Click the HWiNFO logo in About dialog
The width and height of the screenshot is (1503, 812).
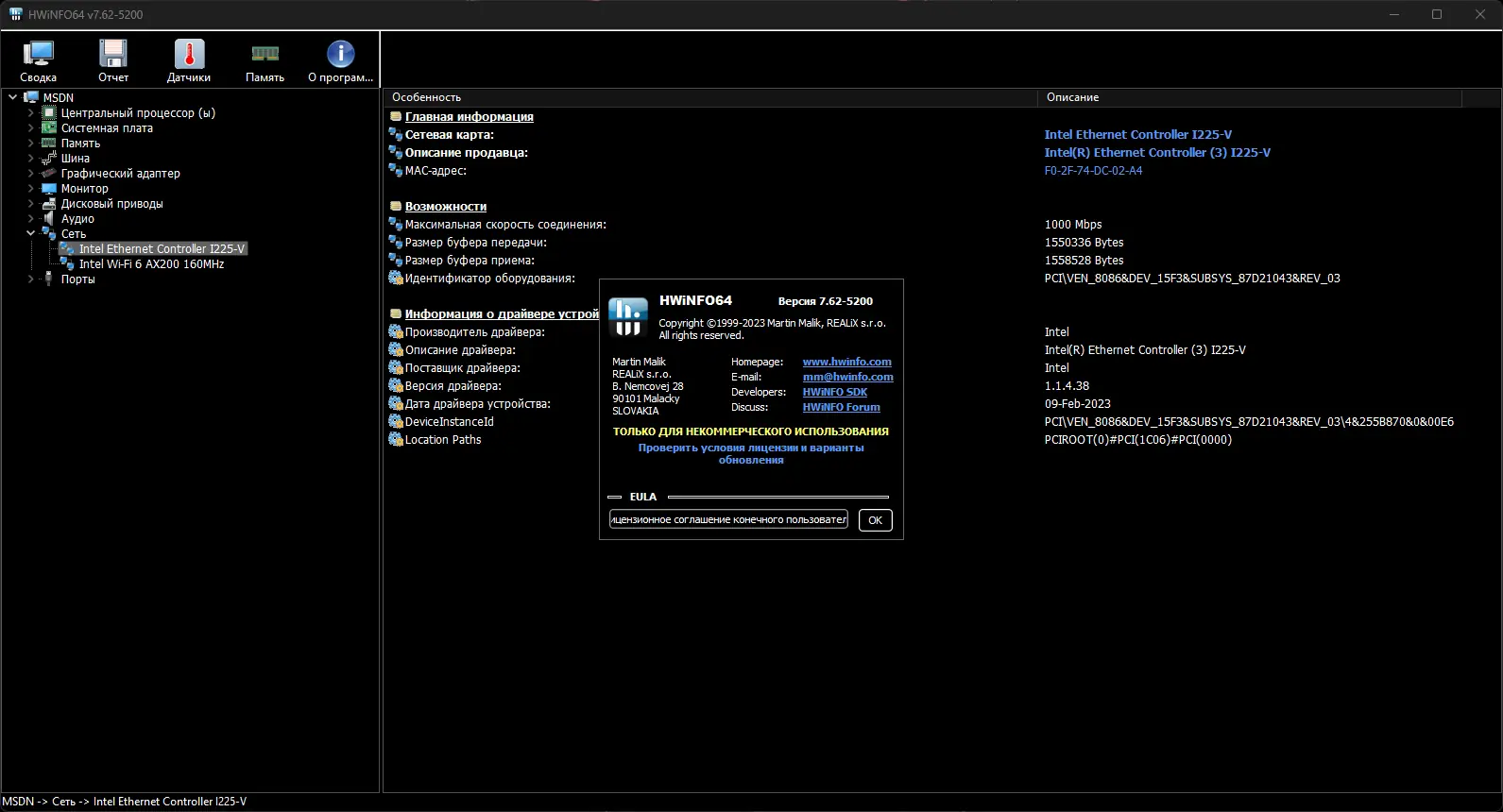(x=628, y=316)
